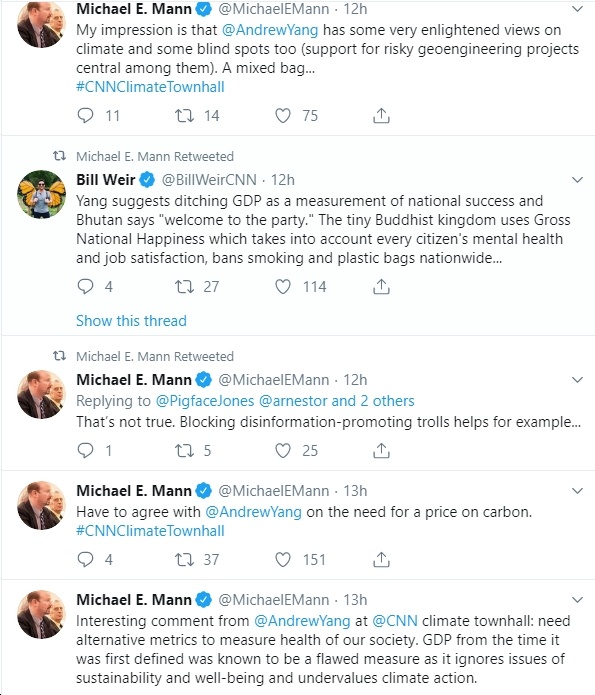Like the mixed bag tweet with 75 likes
This screenshot has height=695, width=595.
pos(283,116)
